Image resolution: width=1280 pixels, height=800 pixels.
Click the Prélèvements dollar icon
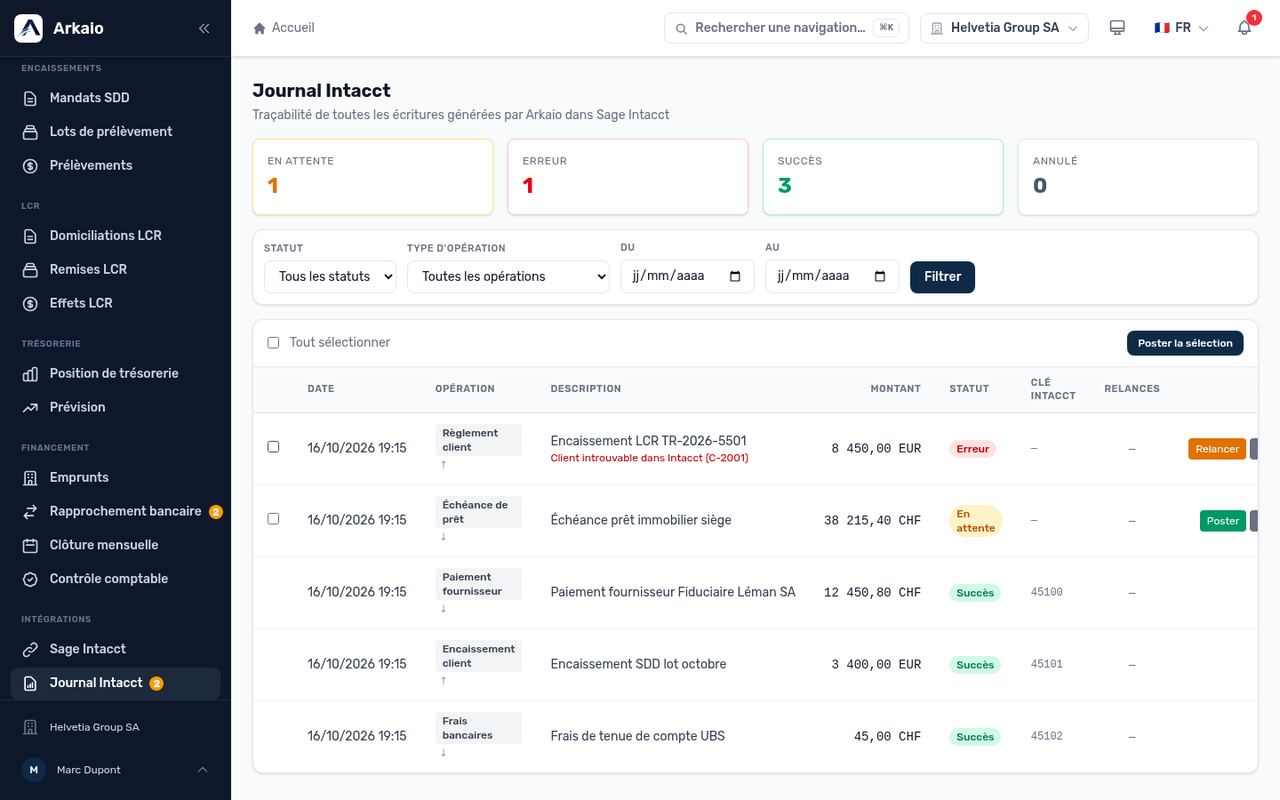(x=30, y=166)
